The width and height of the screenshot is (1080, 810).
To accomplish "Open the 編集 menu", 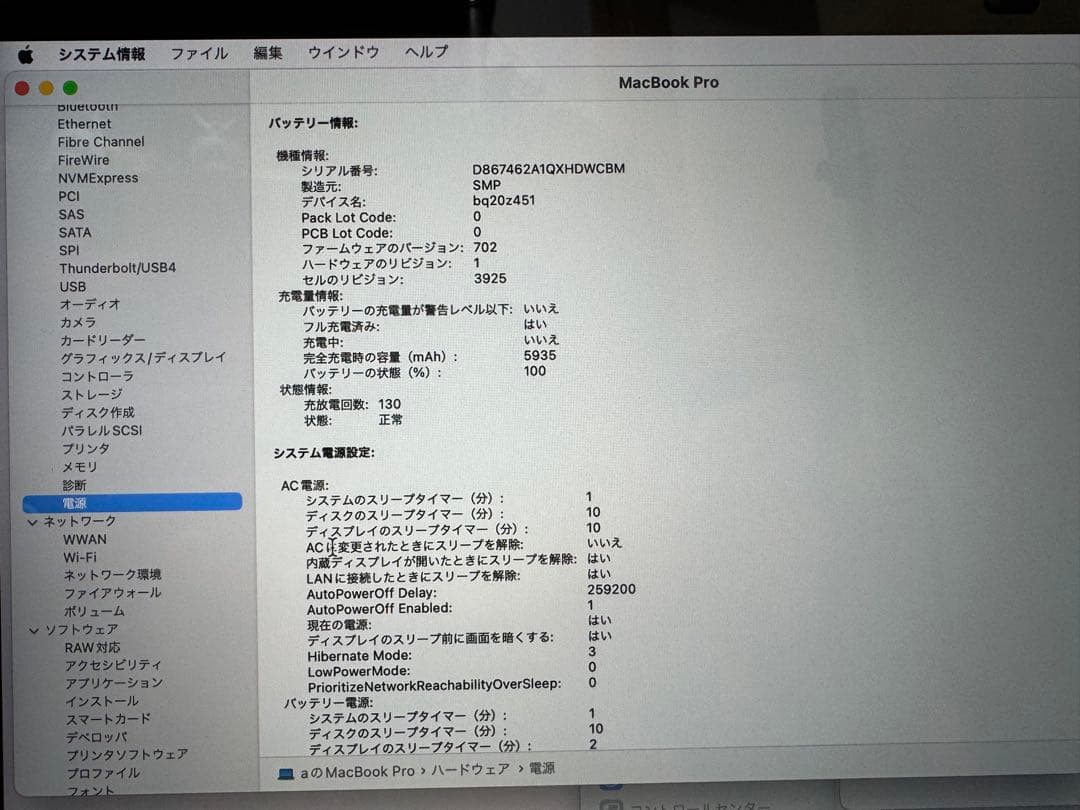I will [x=267, y=55].
